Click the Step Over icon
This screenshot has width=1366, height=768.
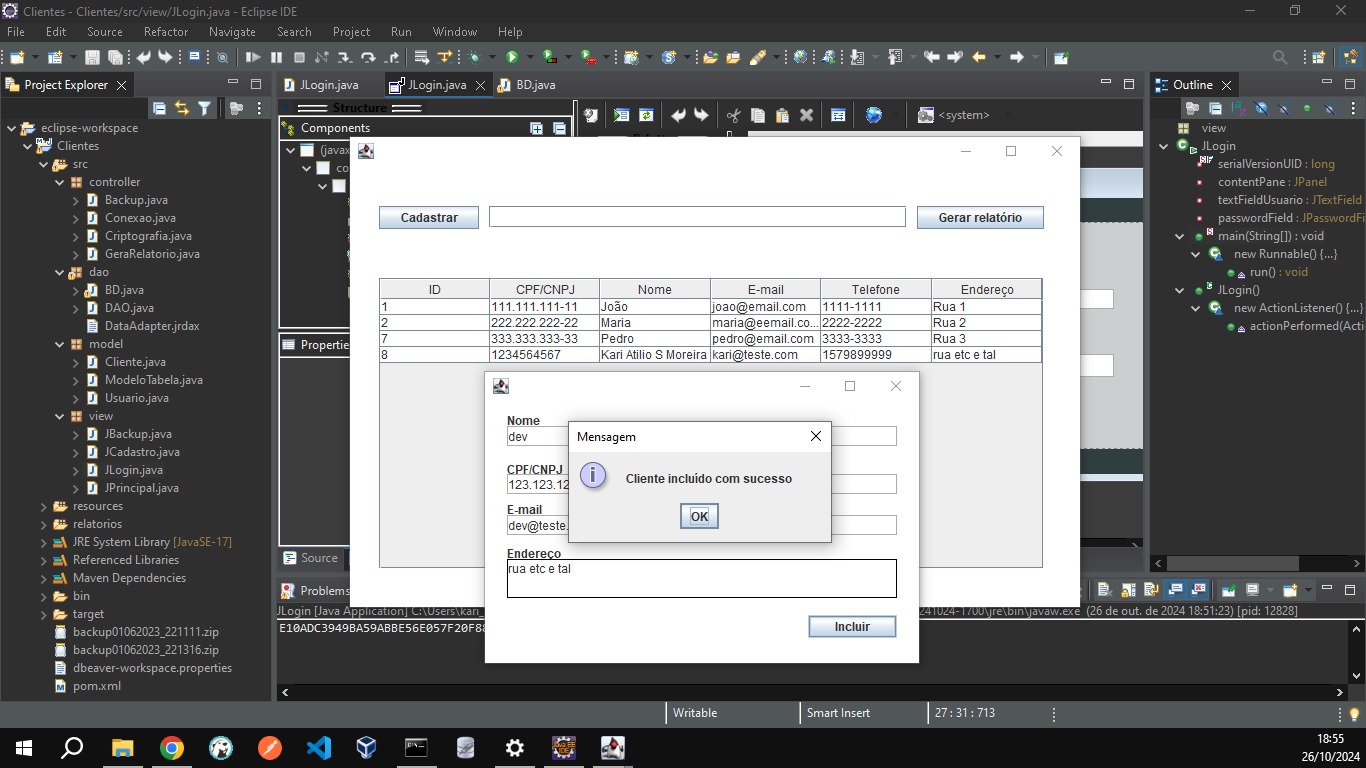click(x=368, y=57)
